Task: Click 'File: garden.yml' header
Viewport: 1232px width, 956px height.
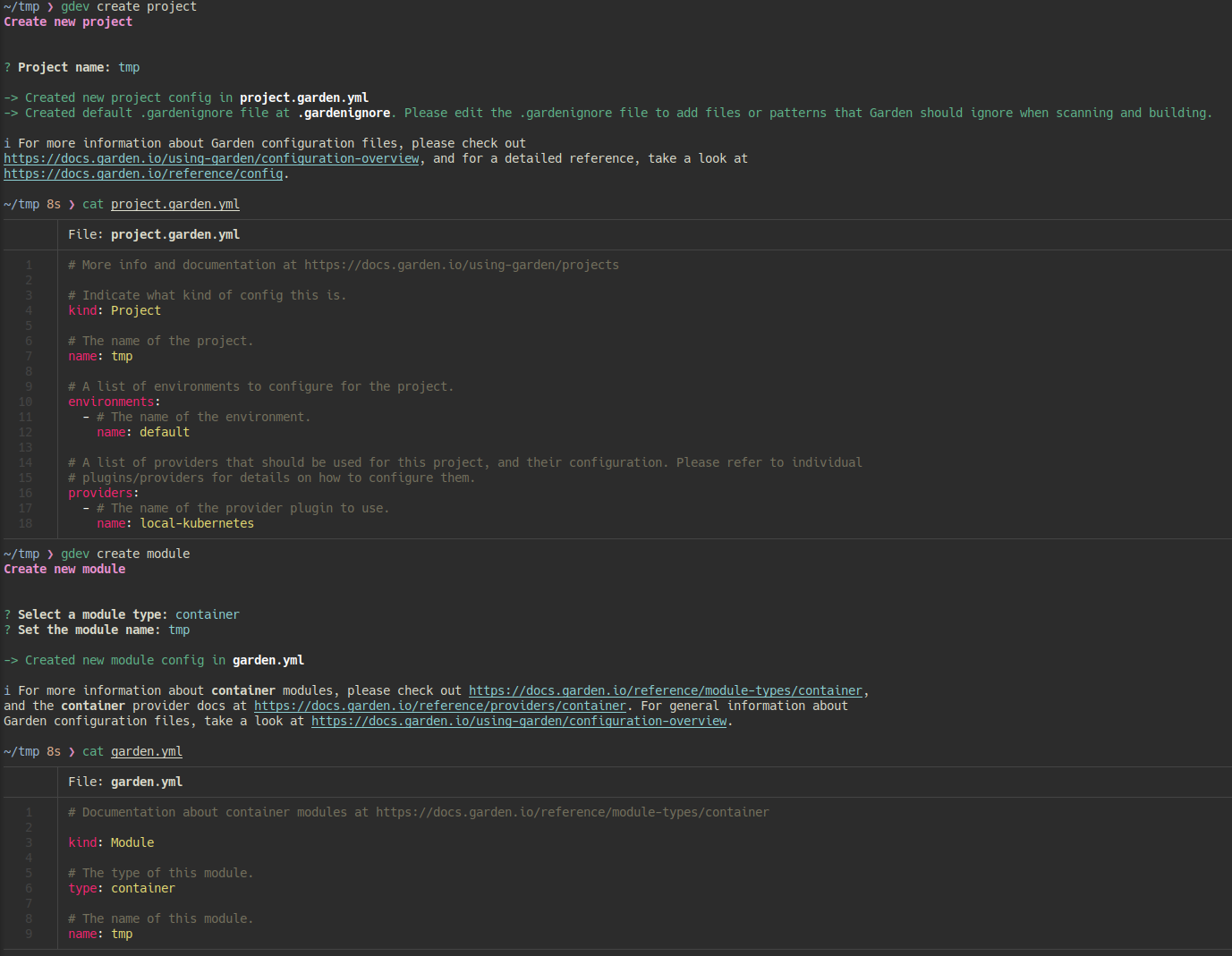Action: click(x=125, y=782)
